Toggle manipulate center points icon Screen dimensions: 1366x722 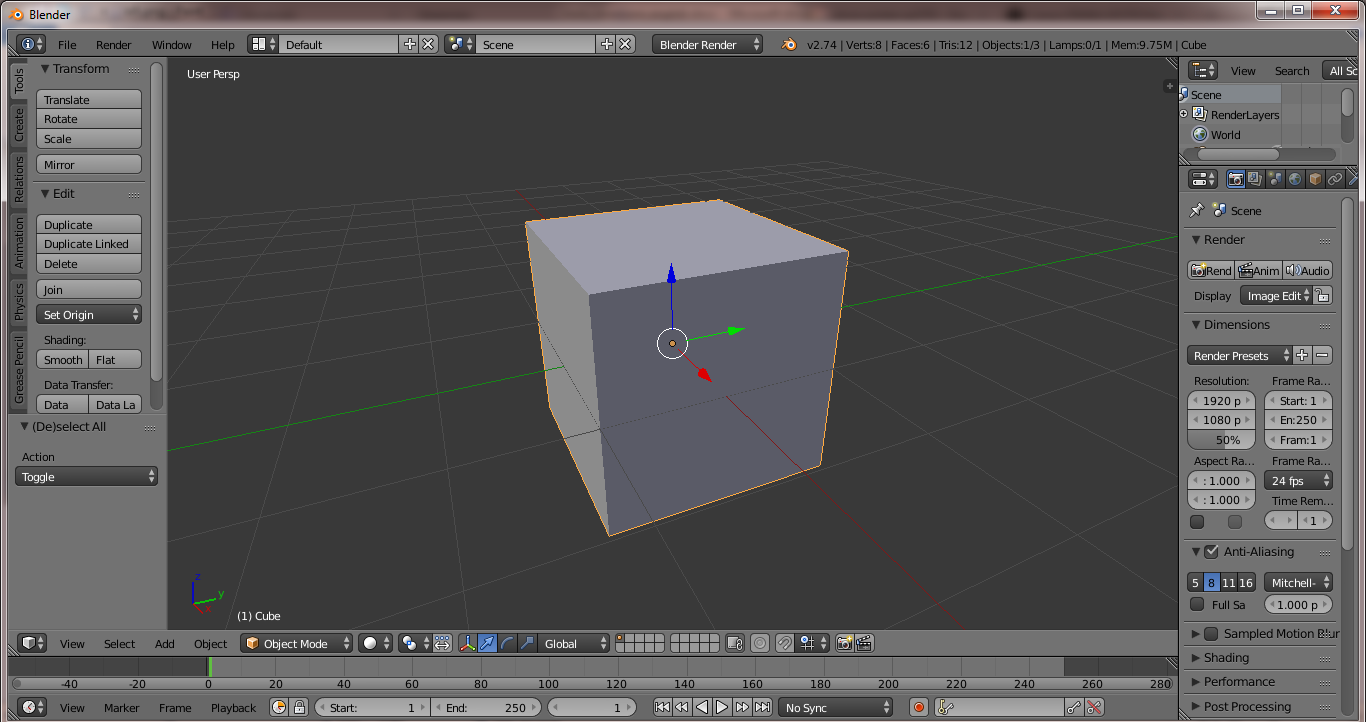pos(442,643)
